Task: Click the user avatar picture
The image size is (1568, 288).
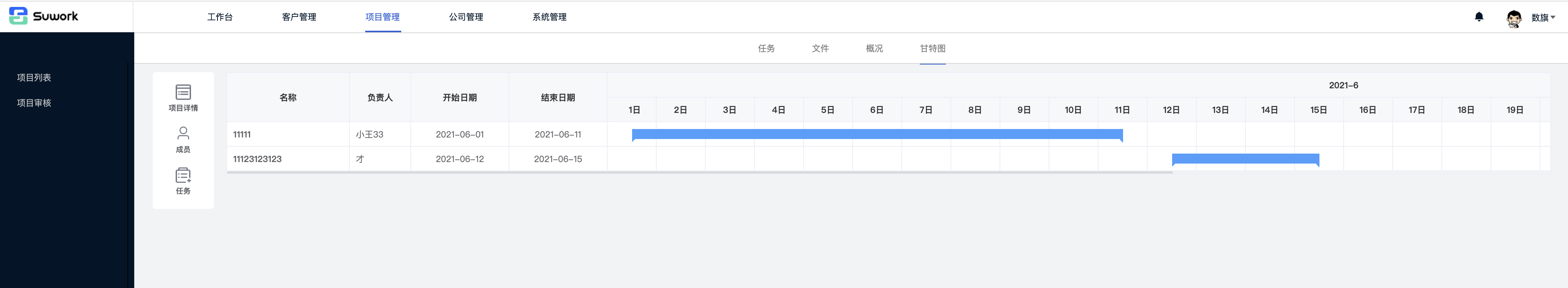Action: point(1513,18)
